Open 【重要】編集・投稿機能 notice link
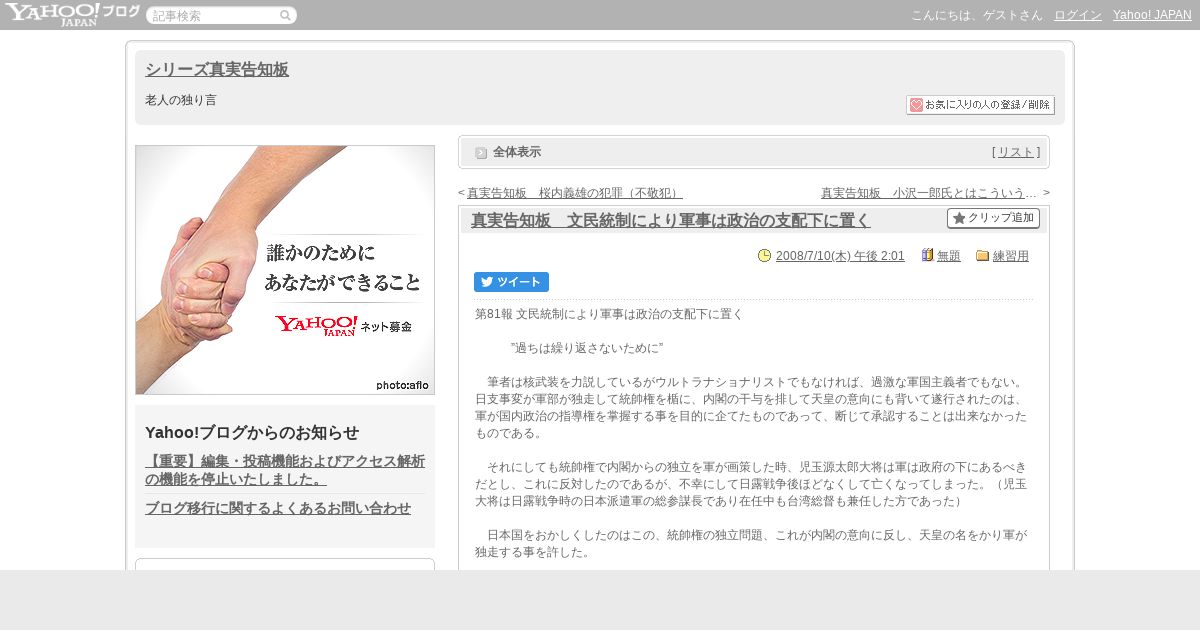The image size is (1200, 630). click(x=285, y=470)
